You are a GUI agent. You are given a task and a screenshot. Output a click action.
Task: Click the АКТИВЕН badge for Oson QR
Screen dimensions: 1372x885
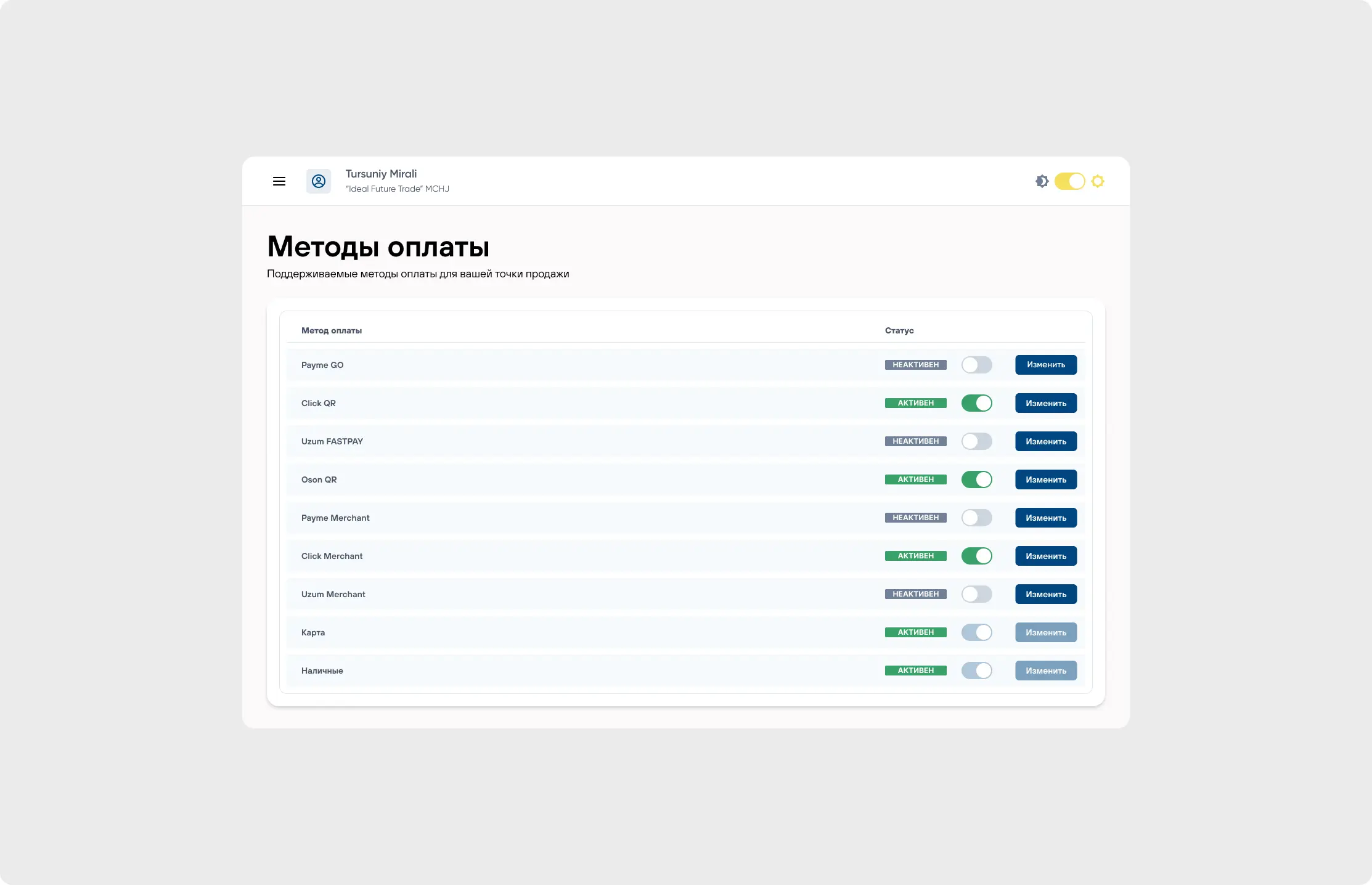(x=916, y=479)
